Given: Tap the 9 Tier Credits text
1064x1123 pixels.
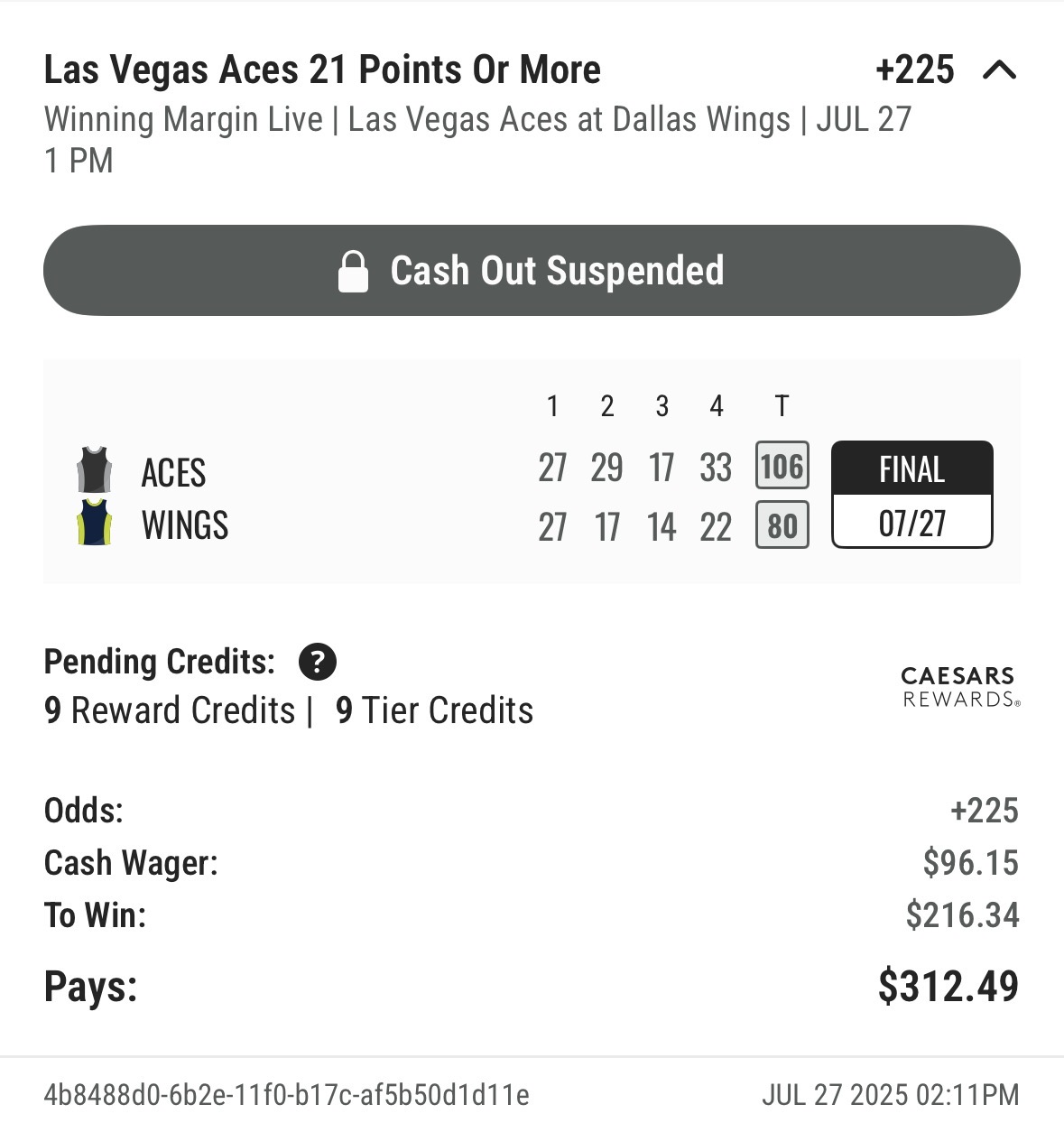Looking at the screenshot, I should [434, 710].
